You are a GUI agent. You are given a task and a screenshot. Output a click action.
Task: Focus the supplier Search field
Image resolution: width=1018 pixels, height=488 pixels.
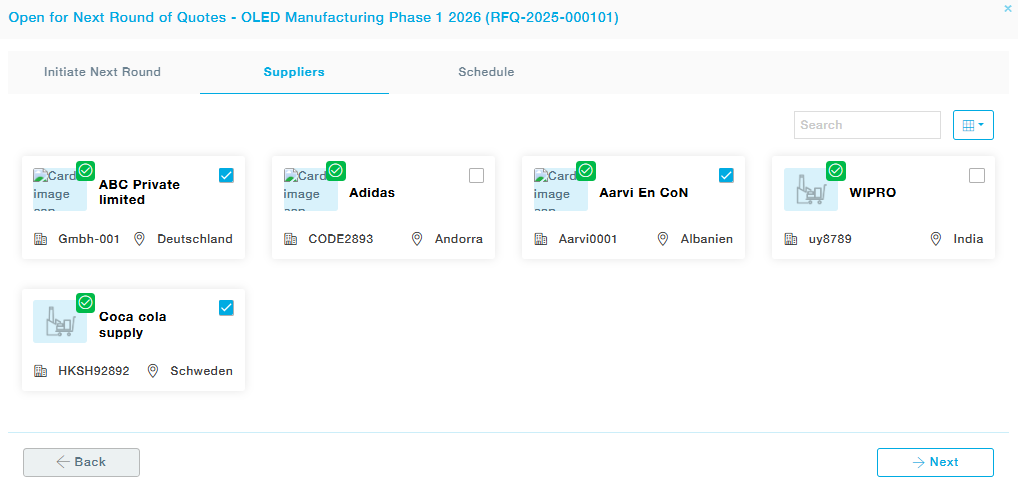(866, 125)
